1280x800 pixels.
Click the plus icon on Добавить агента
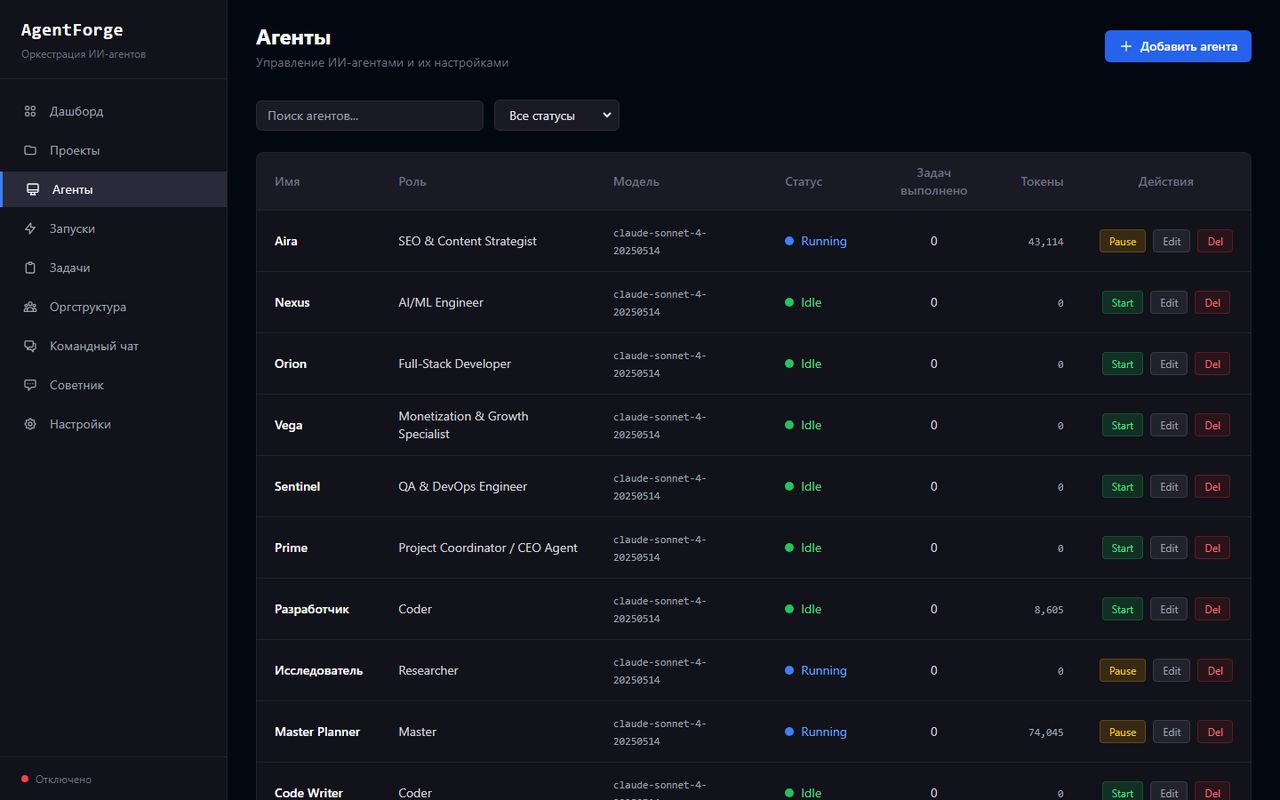click(1126, 46)
